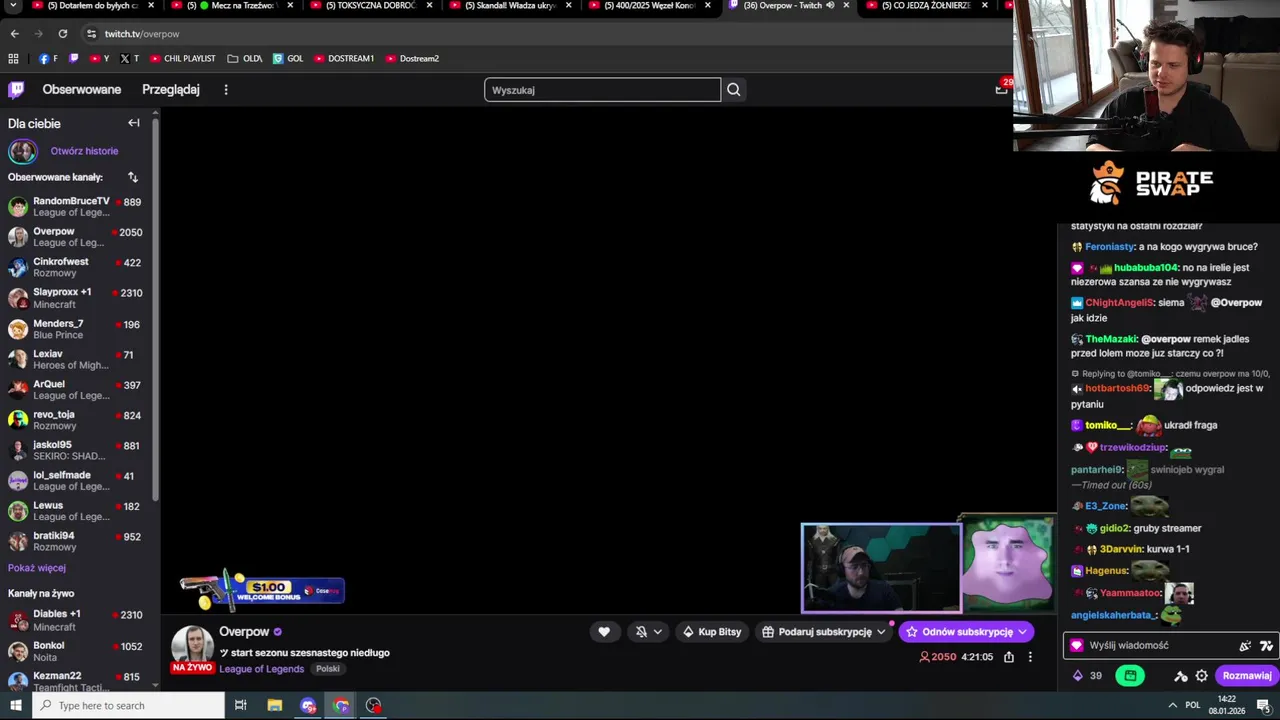Switch to Mecz na Trzeźwo browser tab

pyautogui.click(x=230, y=6)
